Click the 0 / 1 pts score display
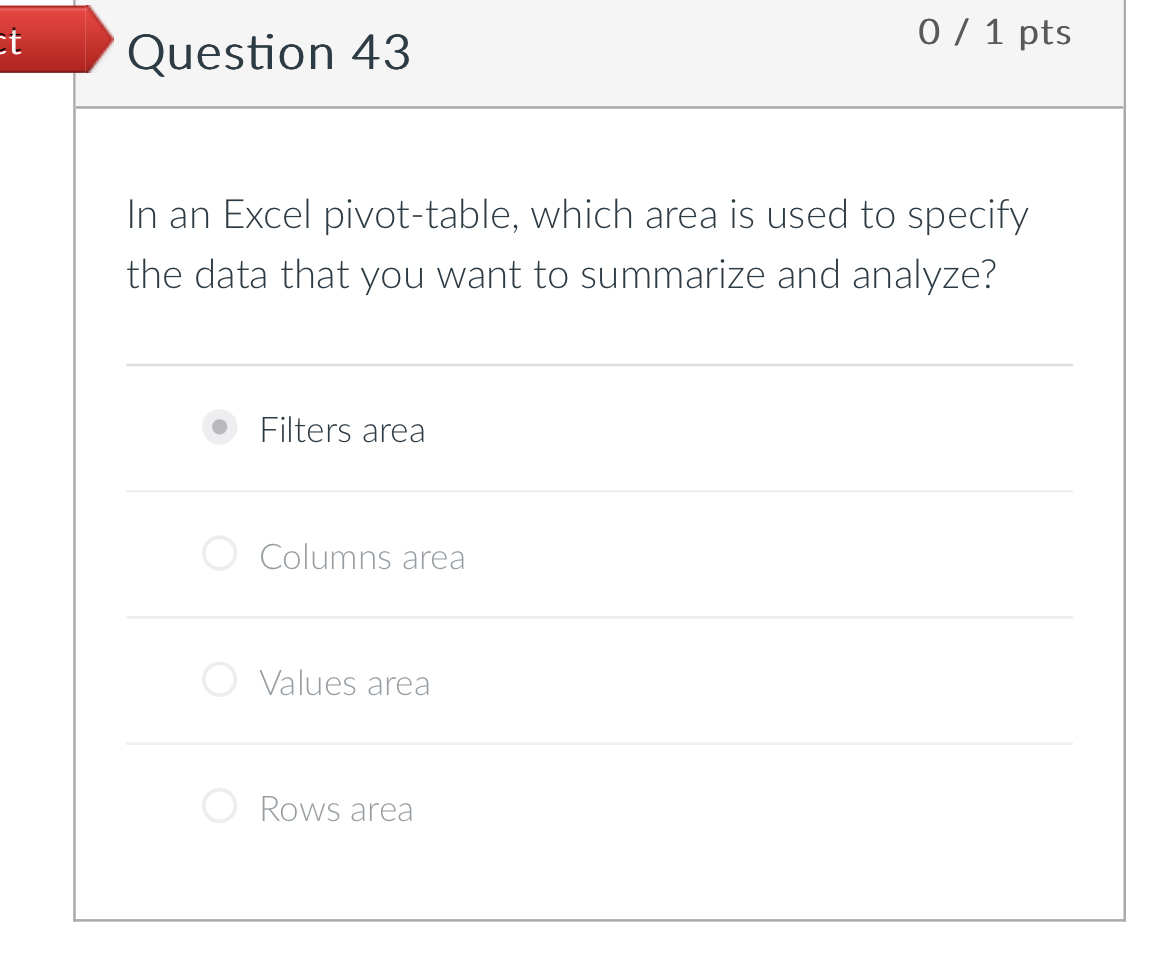 [x=994, y=32]
